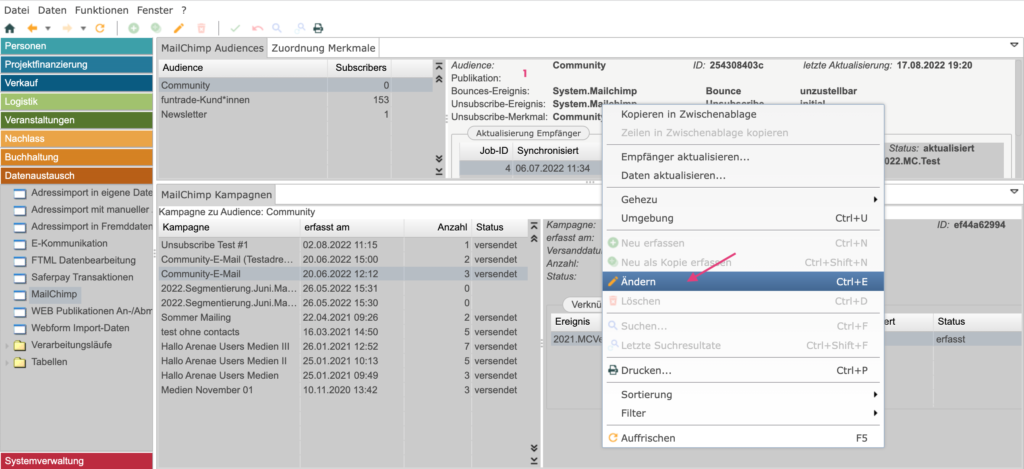Screen dimensions: 1024x469
Task: Click the pencil edit icon in toolbar
Action: click(x=178, y=28)
